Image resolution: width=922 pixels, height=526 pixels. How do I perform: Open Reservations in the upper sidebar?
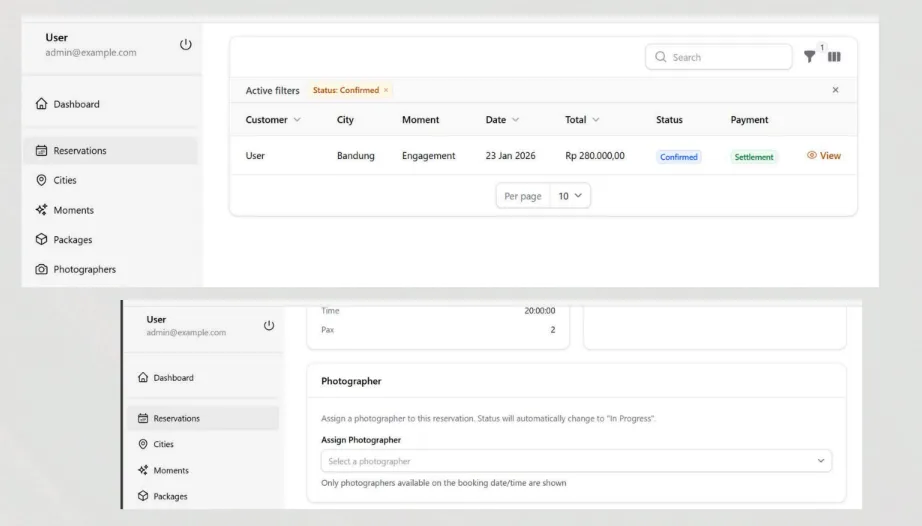click(x=111, y=150)
